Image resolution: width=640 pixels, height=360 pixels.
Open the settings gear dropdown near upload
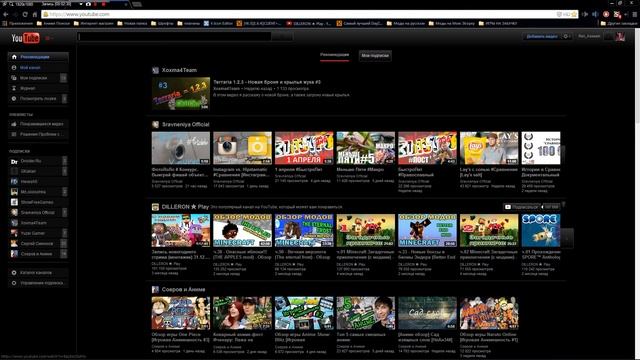pyautogui.click(x=567, y=36)
